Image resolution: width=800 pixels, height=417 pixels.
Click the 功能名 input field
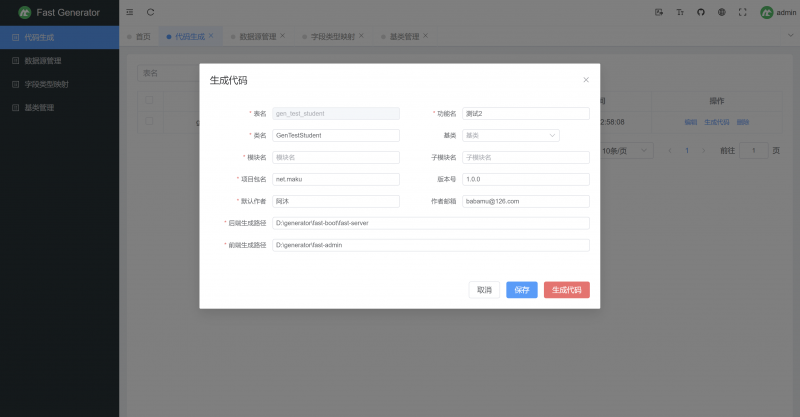pos(526,114)
